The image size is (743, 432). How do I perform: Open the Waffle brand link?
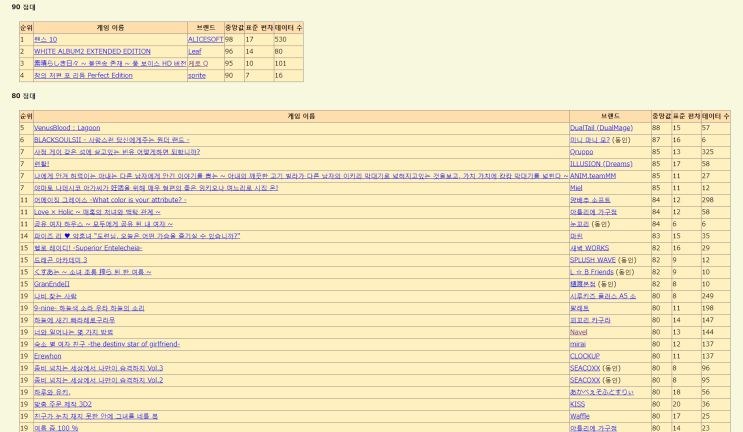[580, 416]
